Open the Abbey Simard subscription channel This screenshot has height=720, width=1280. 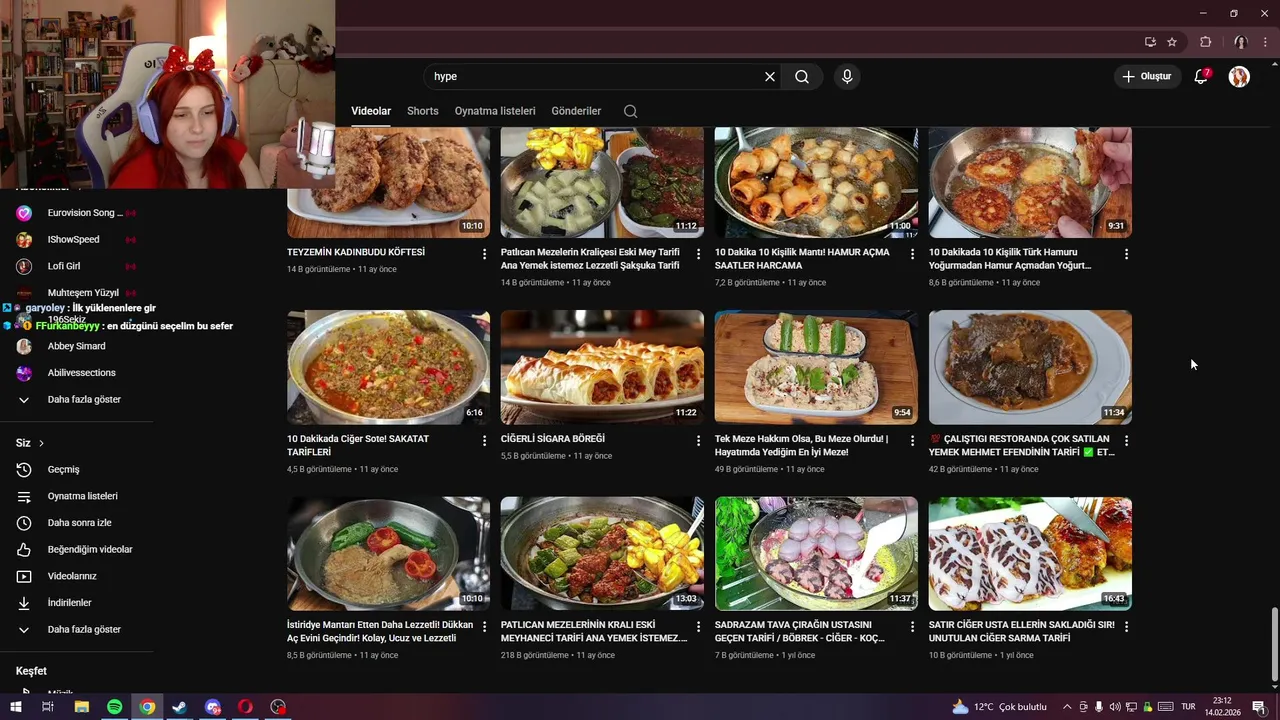pyautogui.click(x=77, y=346)
